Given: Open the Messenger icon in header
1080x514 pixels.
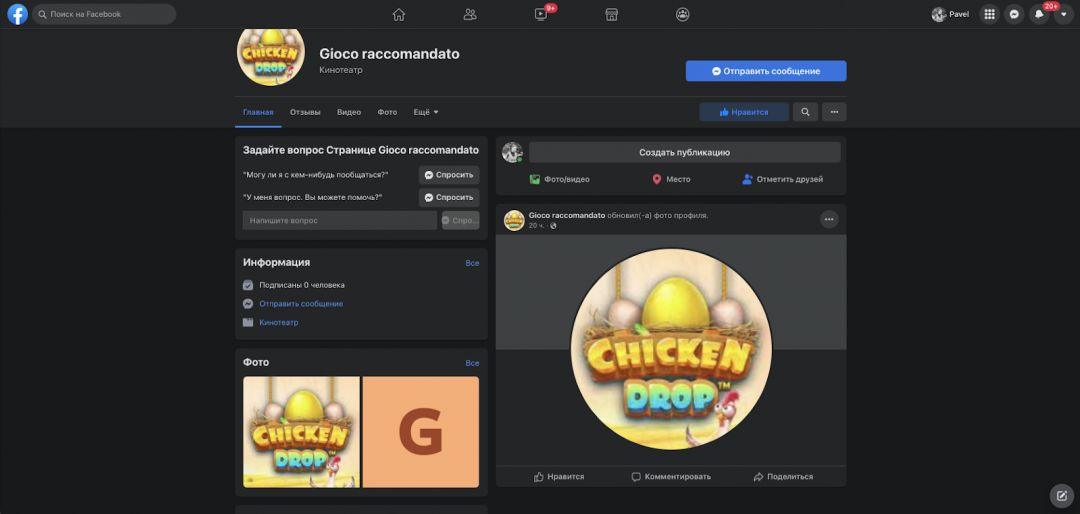Looking at the screenshot, I should pyautogui.click(x=1014, y=14).
